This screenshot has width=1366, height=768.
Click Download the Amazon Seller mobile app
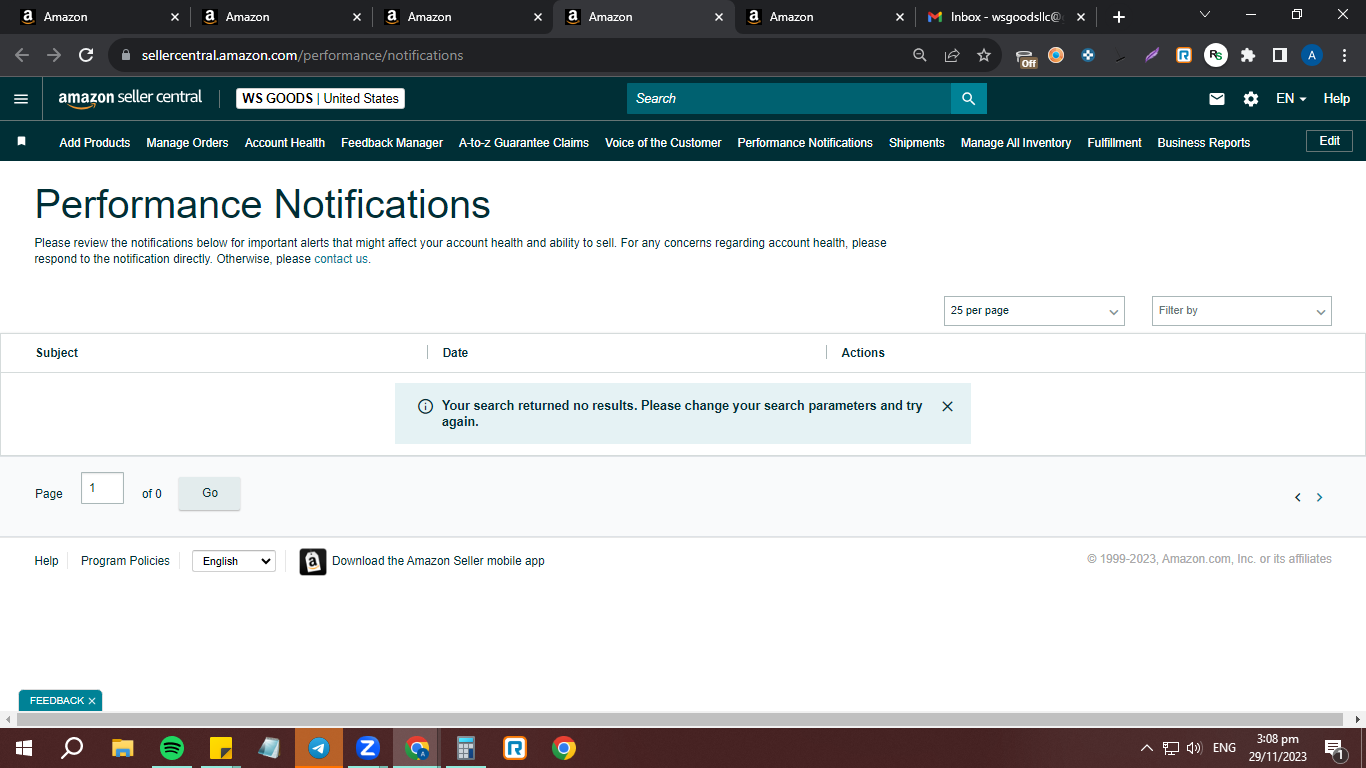[438, 561]
